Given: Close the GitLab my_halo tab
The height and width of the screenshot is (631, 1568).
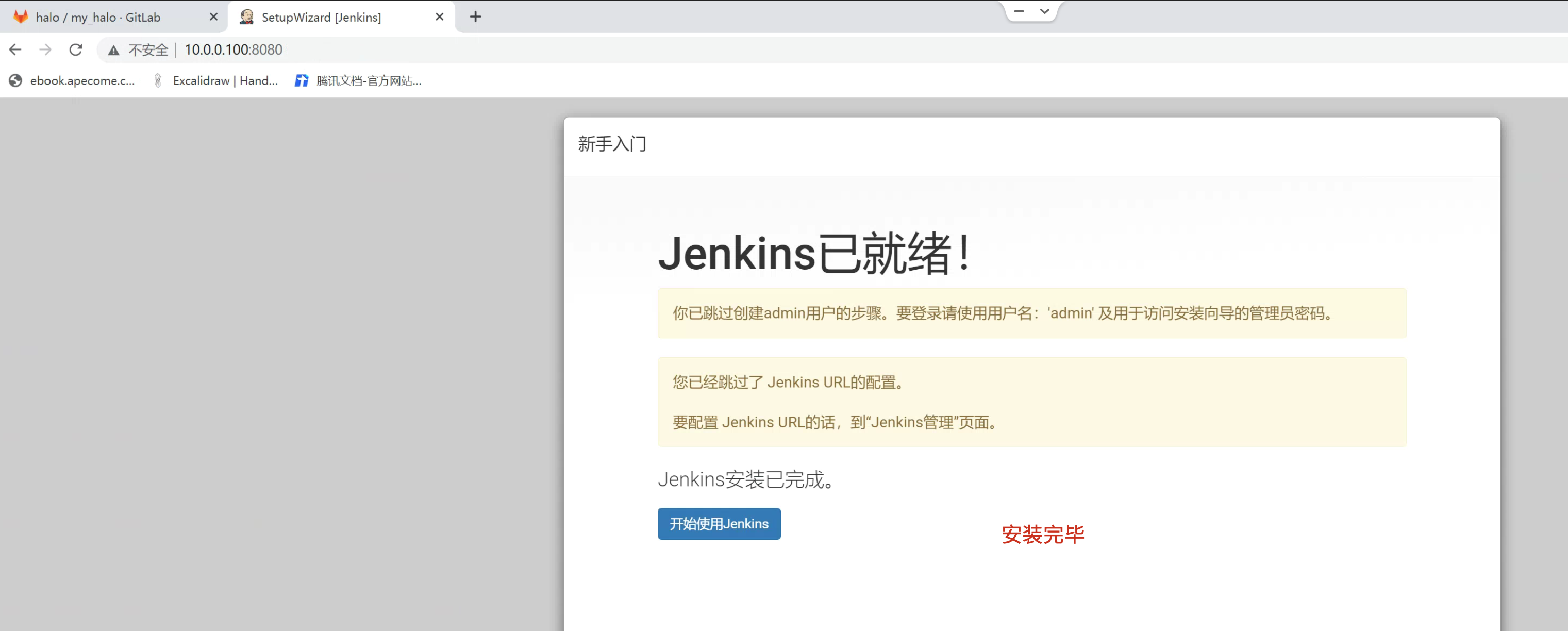Looking at the screenshot, I should click(213, 17).
